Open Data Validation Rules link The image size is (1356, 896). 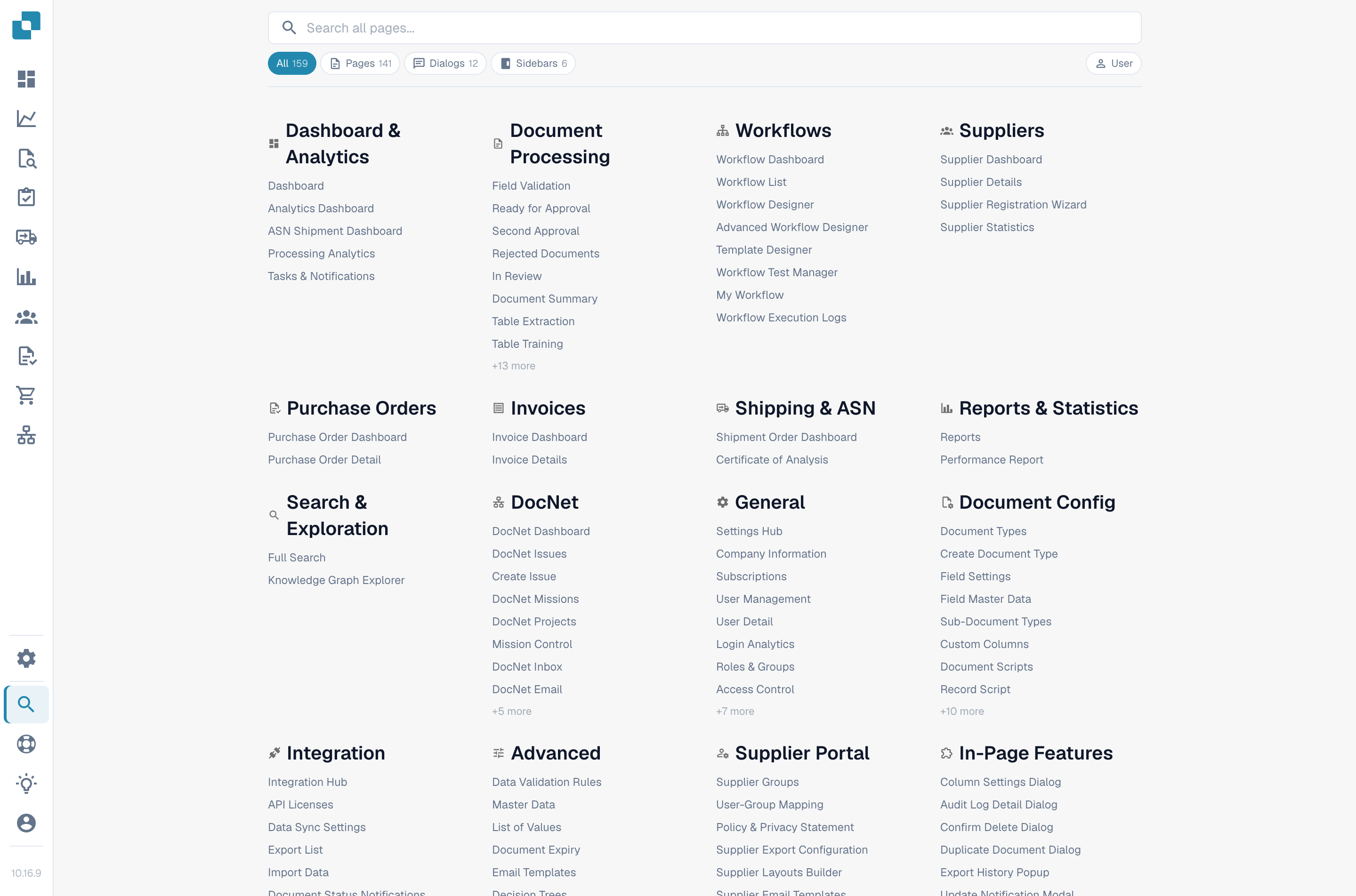click(x=547, y=782)
